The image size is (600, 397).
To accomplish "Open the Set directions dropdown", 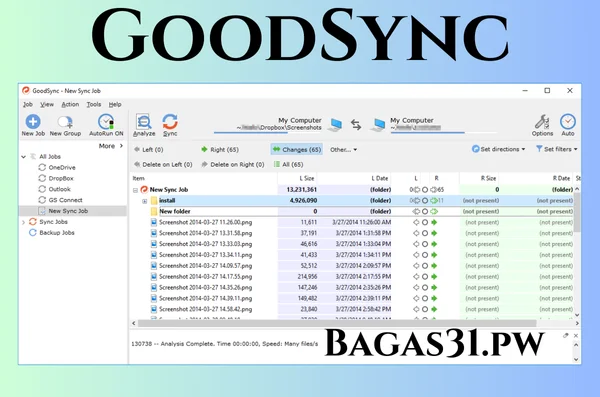I will pyautogui.click(x=498, y=149).
